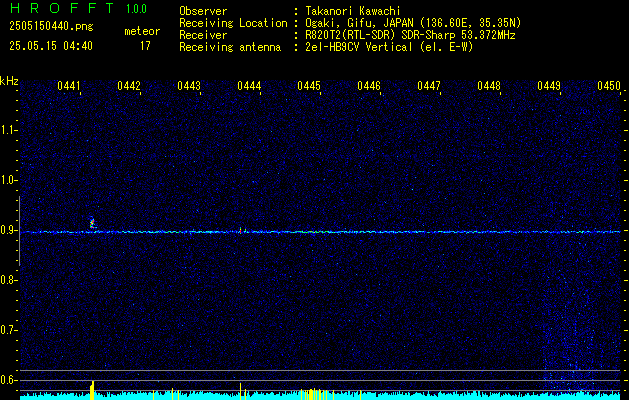Viewport: 629px width, 400px height.
Task: Click the R820T2(RTL-SDR) SDR-Sharp 53.372MHz text
Action: [410, 35]
